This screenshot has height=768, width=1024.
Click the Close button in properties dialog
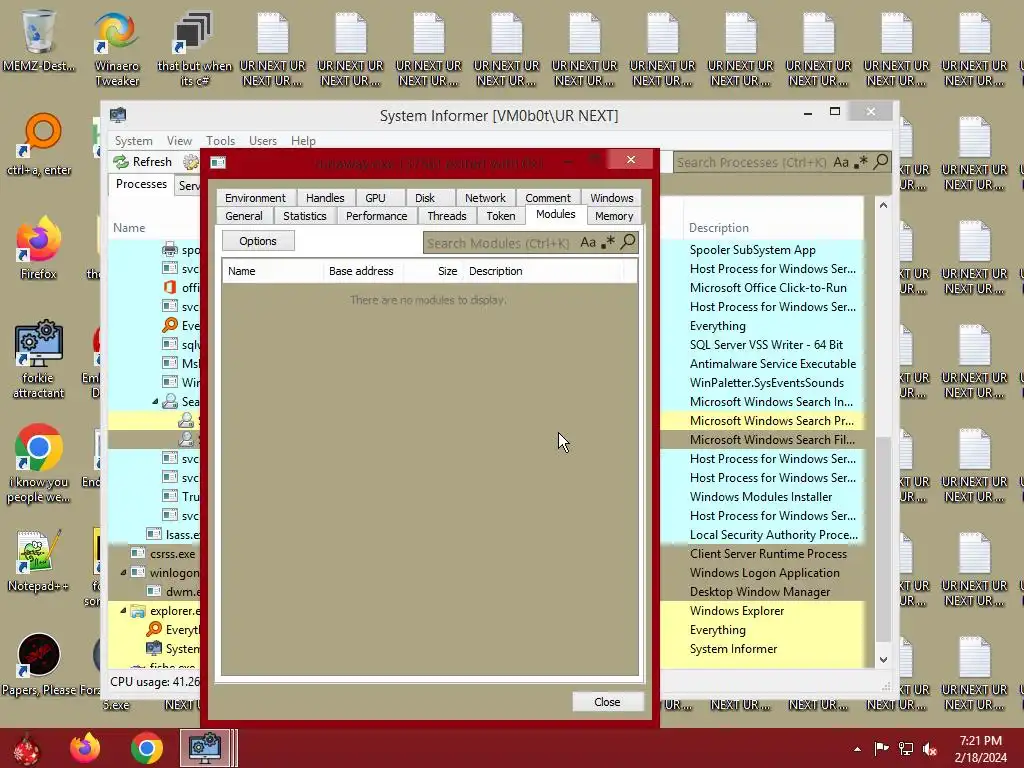point(607,702)
